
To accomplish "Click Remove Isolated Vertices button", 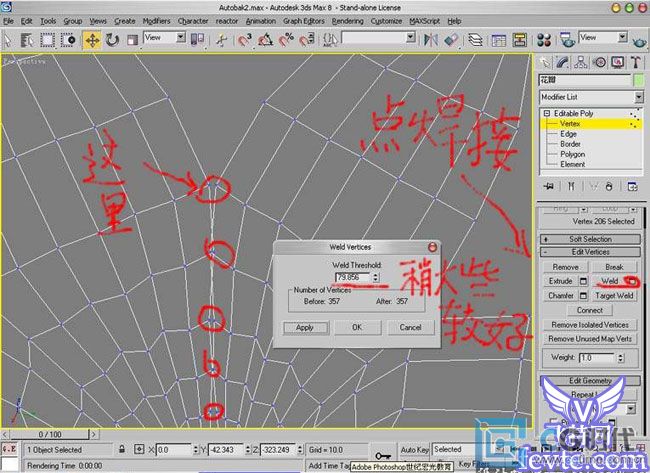I will 590,325.
